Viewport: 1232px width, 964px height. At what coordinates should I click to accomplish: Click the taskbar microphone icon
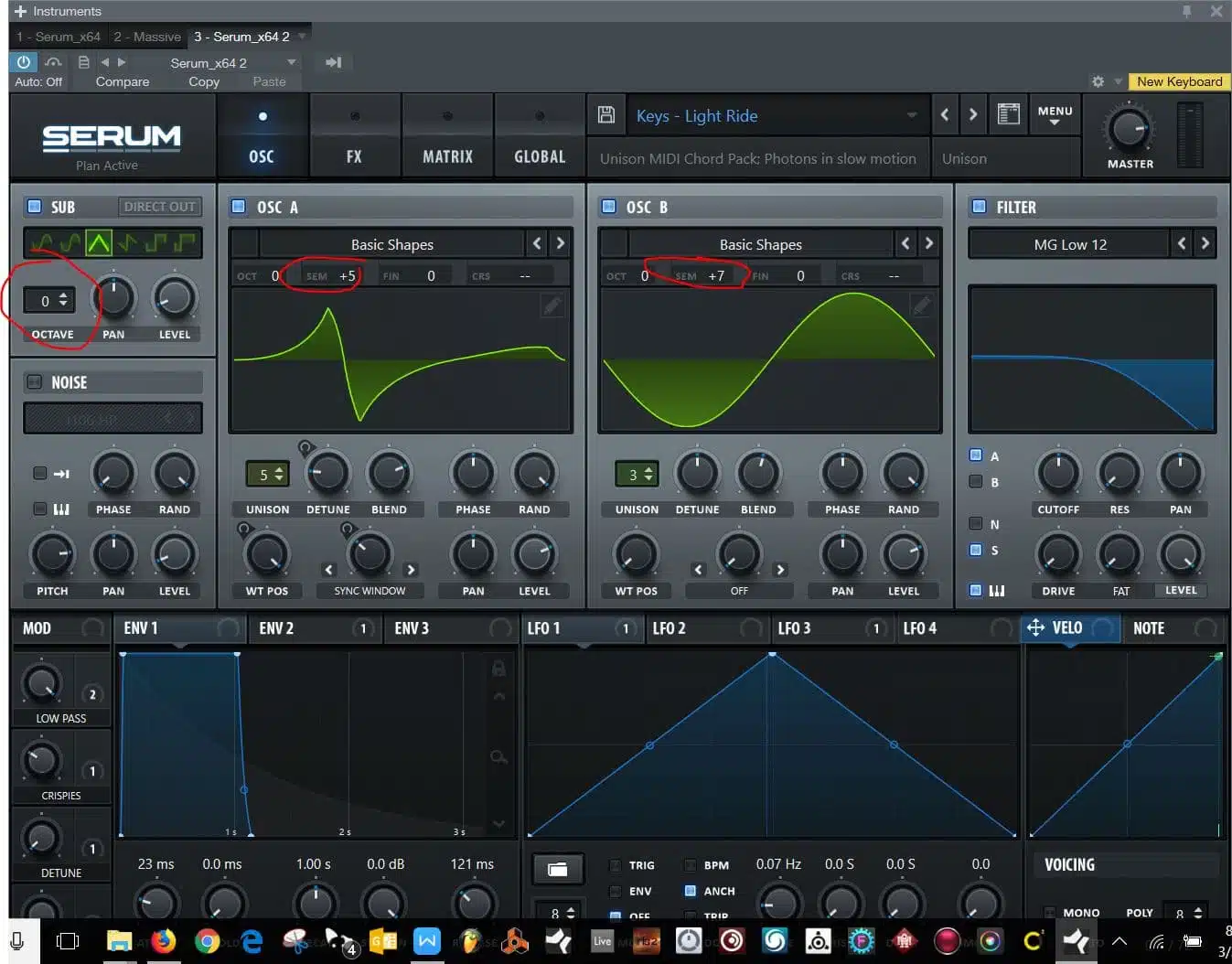pyautogui.click(x=16, y=940)
